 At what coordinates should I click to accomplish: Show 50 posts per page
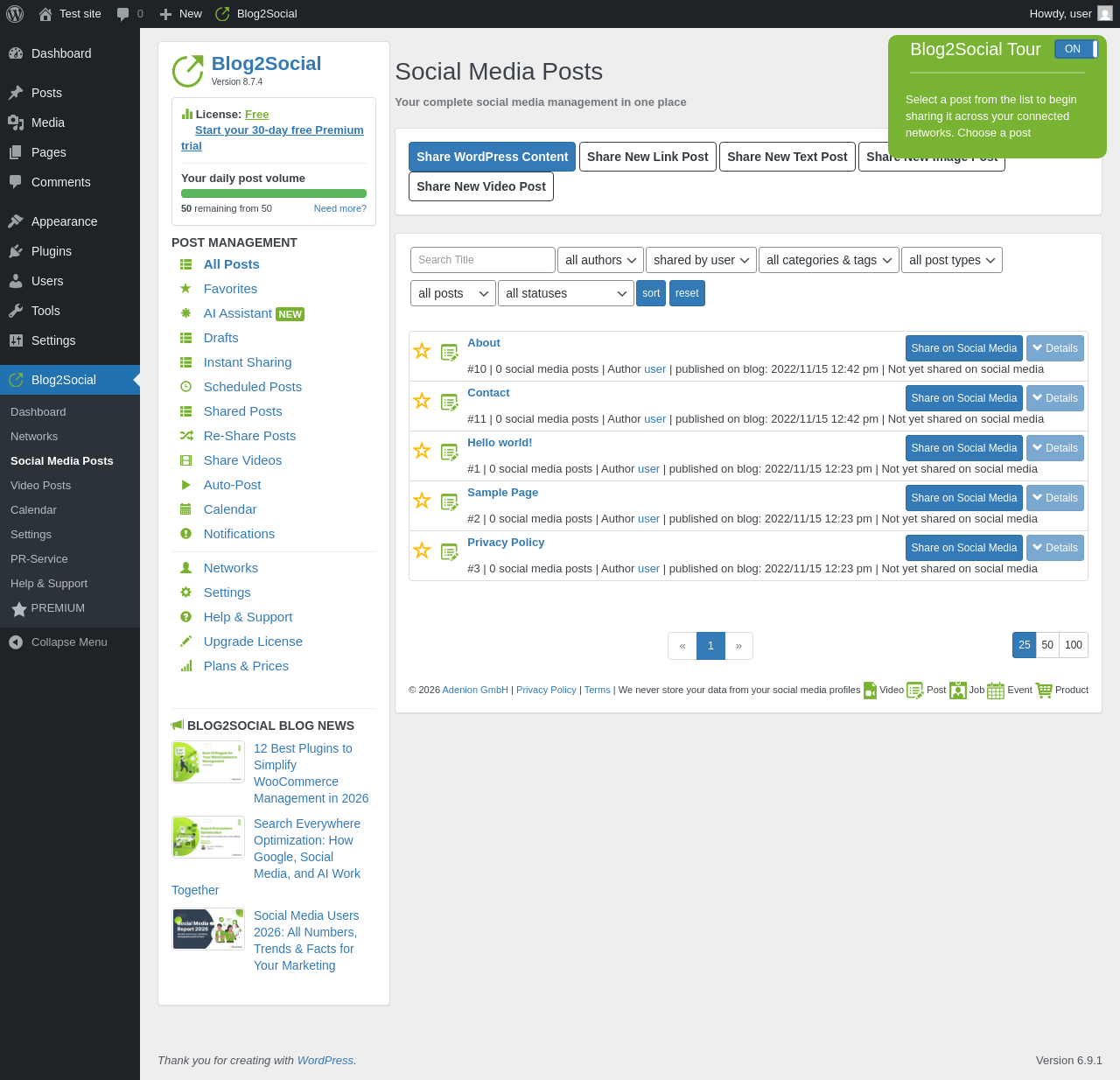(1047, 645)
